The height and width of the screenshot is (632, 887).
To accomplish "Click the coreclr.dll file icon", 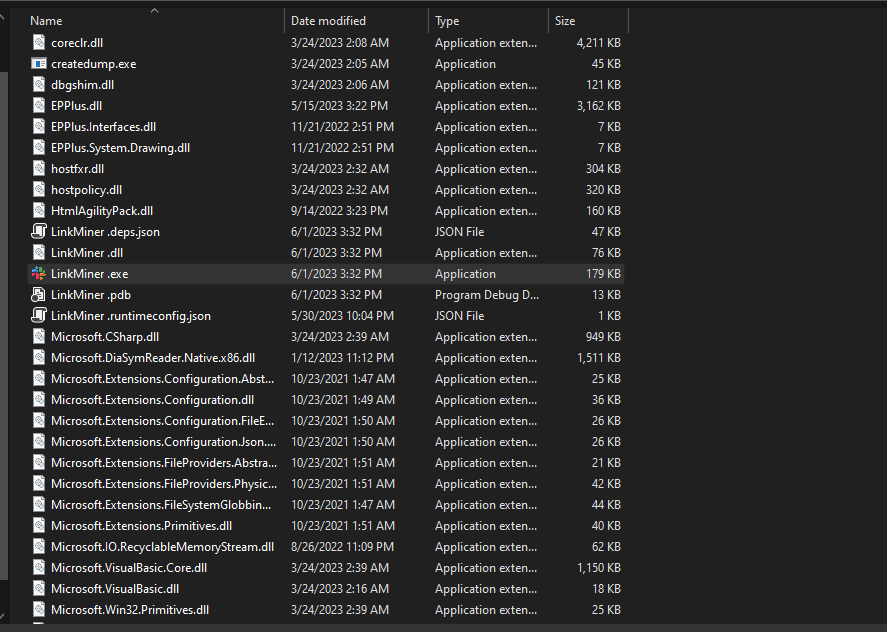I will 38,42.
